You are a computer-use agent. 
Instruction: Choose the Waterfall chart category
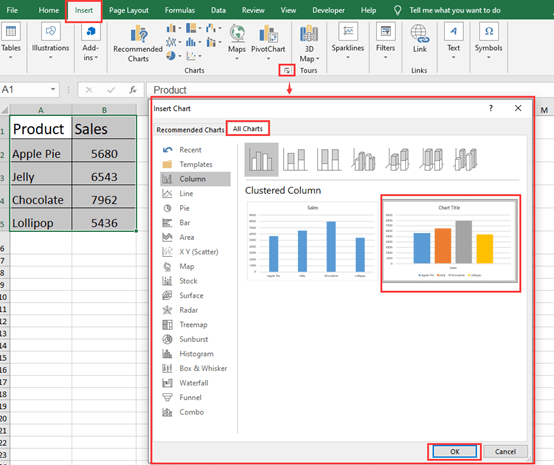coord(195,383)
